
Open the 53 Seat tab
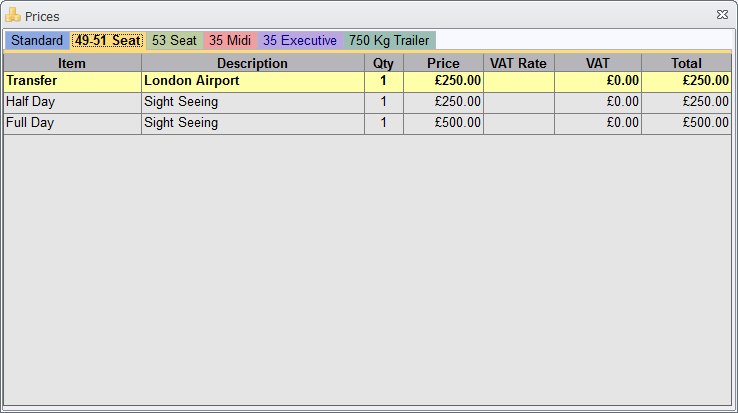[174, 40]
